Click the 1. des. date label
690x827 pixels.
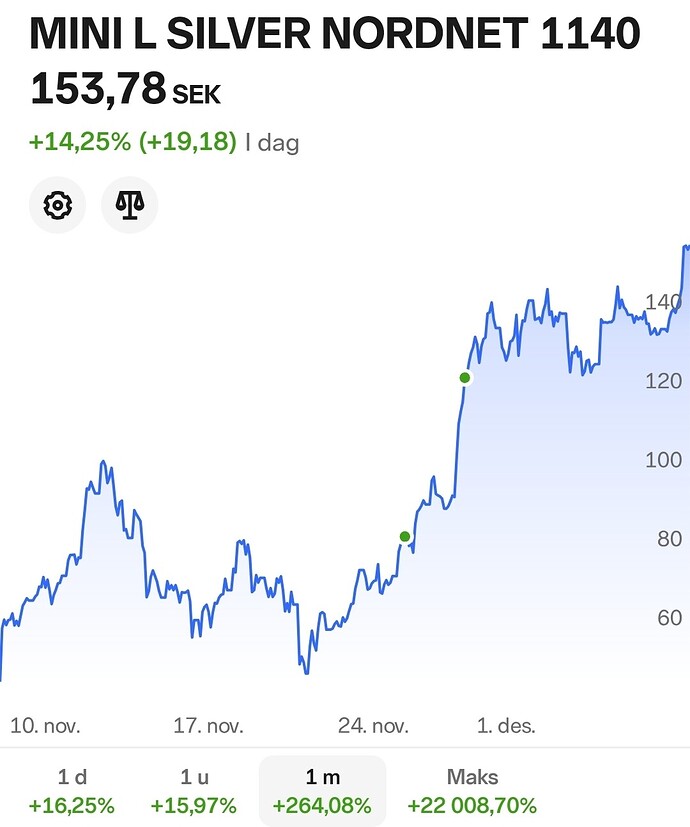click(x=506, y=725)
